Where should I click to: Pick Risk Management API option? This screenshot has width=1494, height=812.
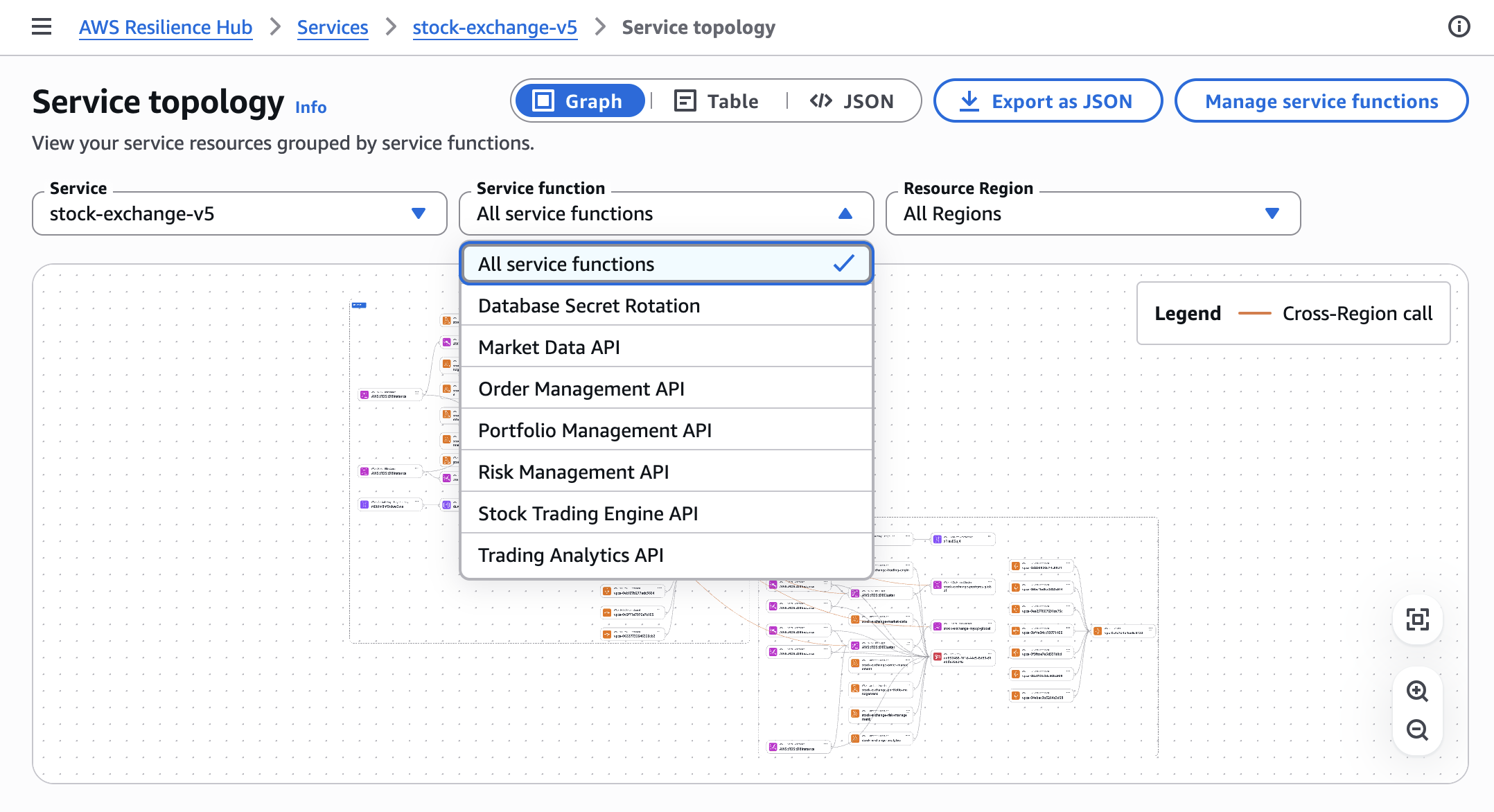667,472
